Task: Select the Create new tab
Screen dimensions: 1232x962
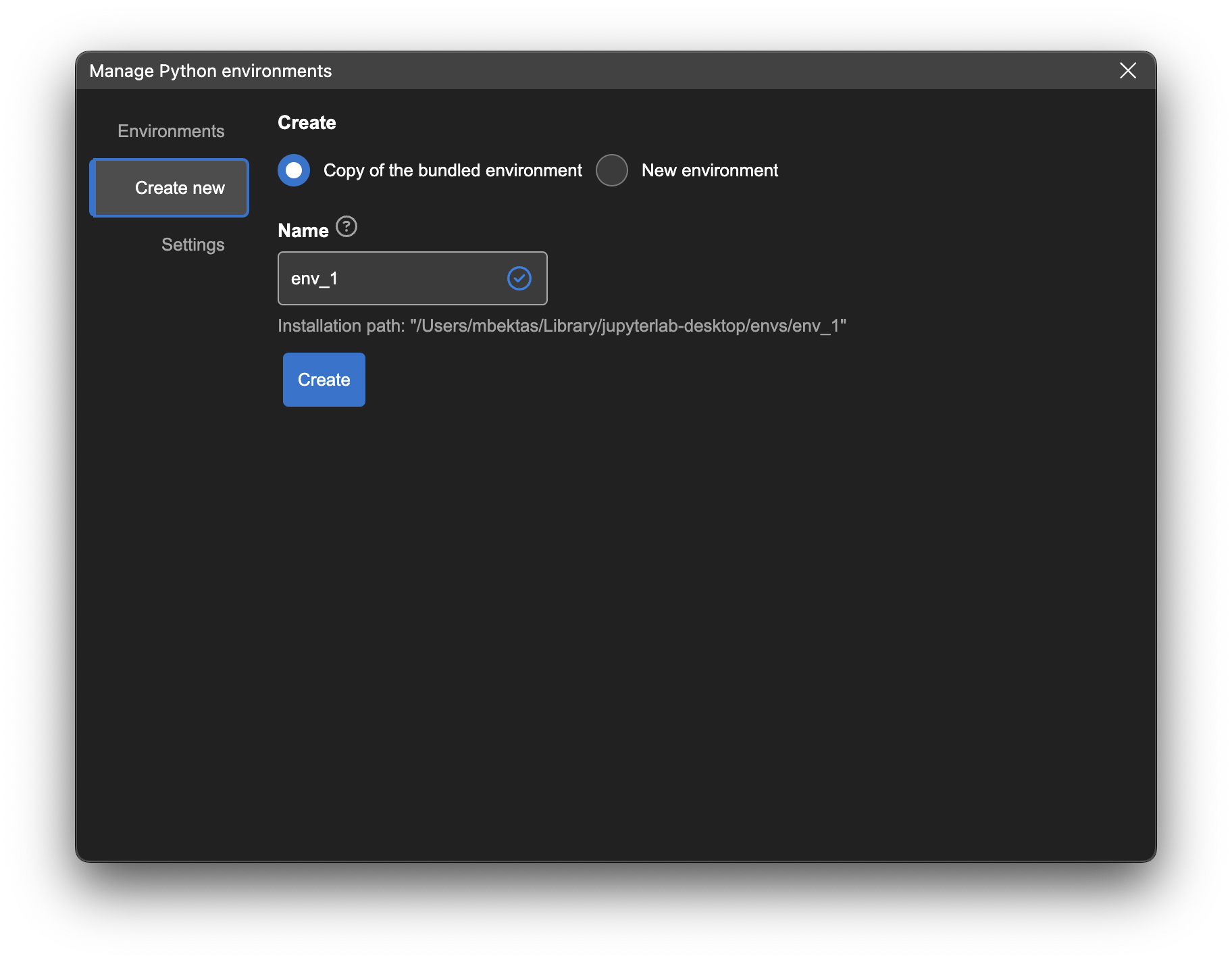Action: point(170,188)
